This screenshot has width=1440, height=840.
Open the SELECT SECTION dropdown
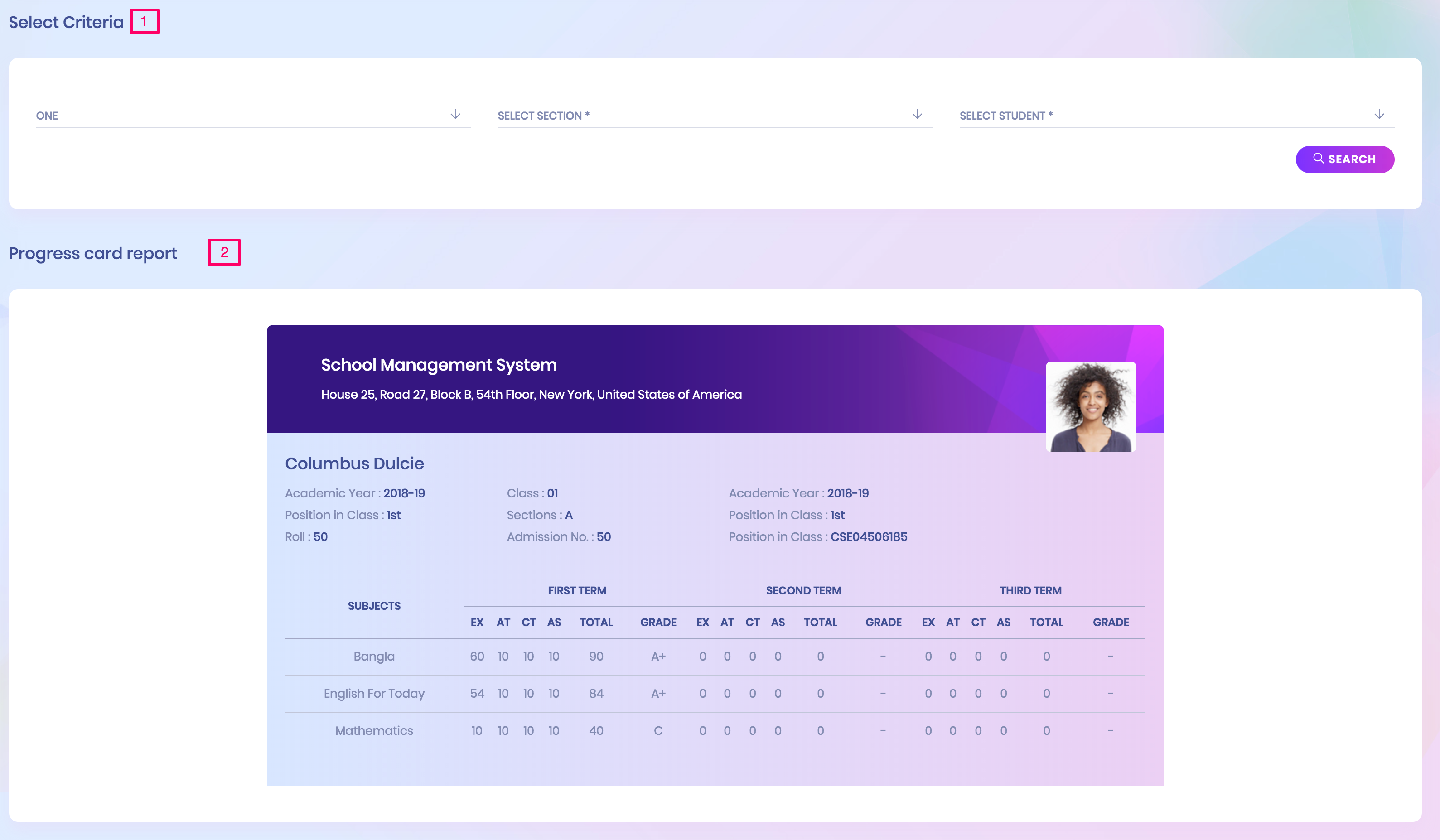pos(714,116)
